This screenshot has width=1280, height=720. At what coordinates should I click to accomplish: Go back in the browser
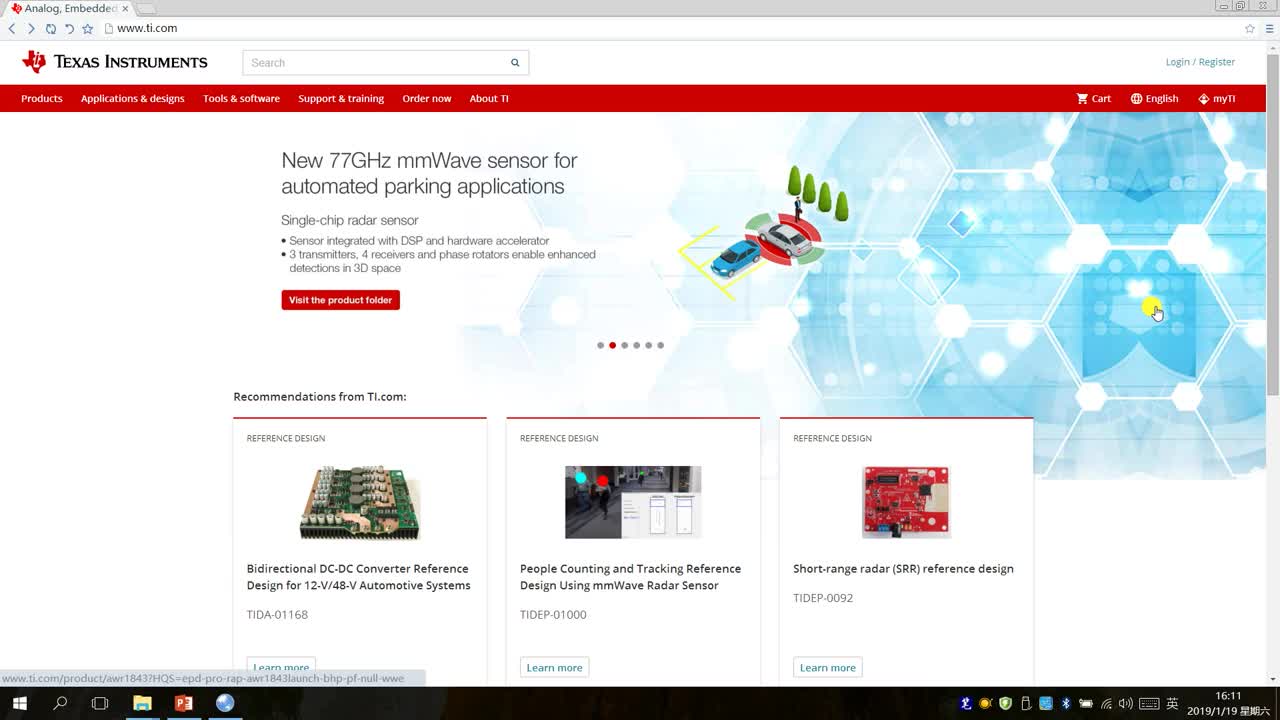12,29
